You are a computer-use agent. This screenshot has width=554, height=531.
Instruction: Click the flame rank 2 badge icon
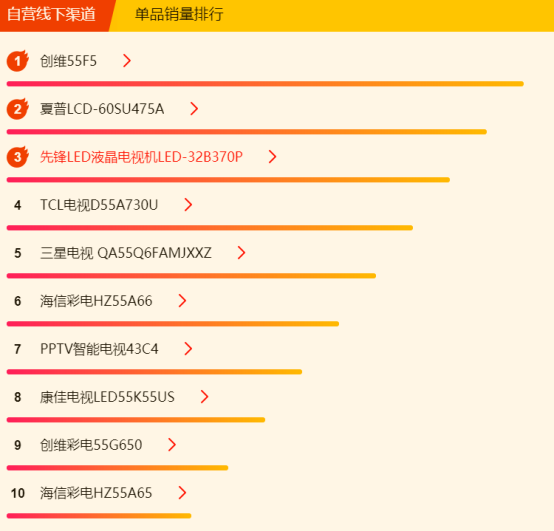(18, 109)
